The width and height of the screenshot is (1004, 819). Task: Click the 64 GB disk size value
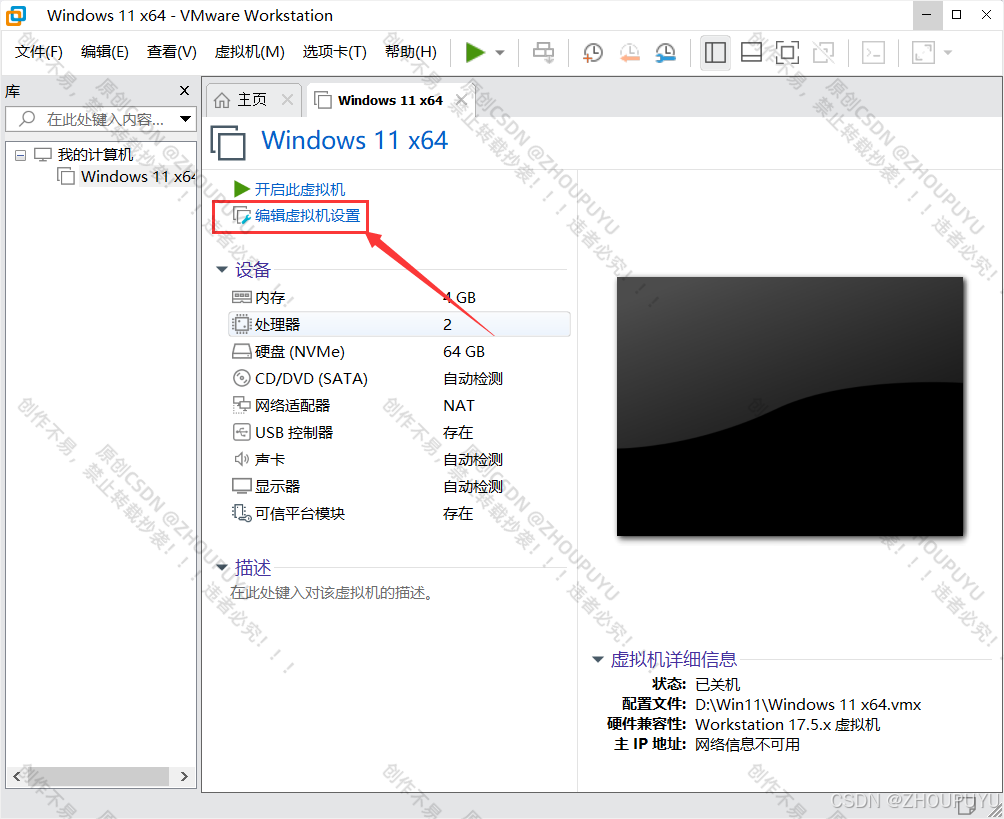(x=464, y=352)
